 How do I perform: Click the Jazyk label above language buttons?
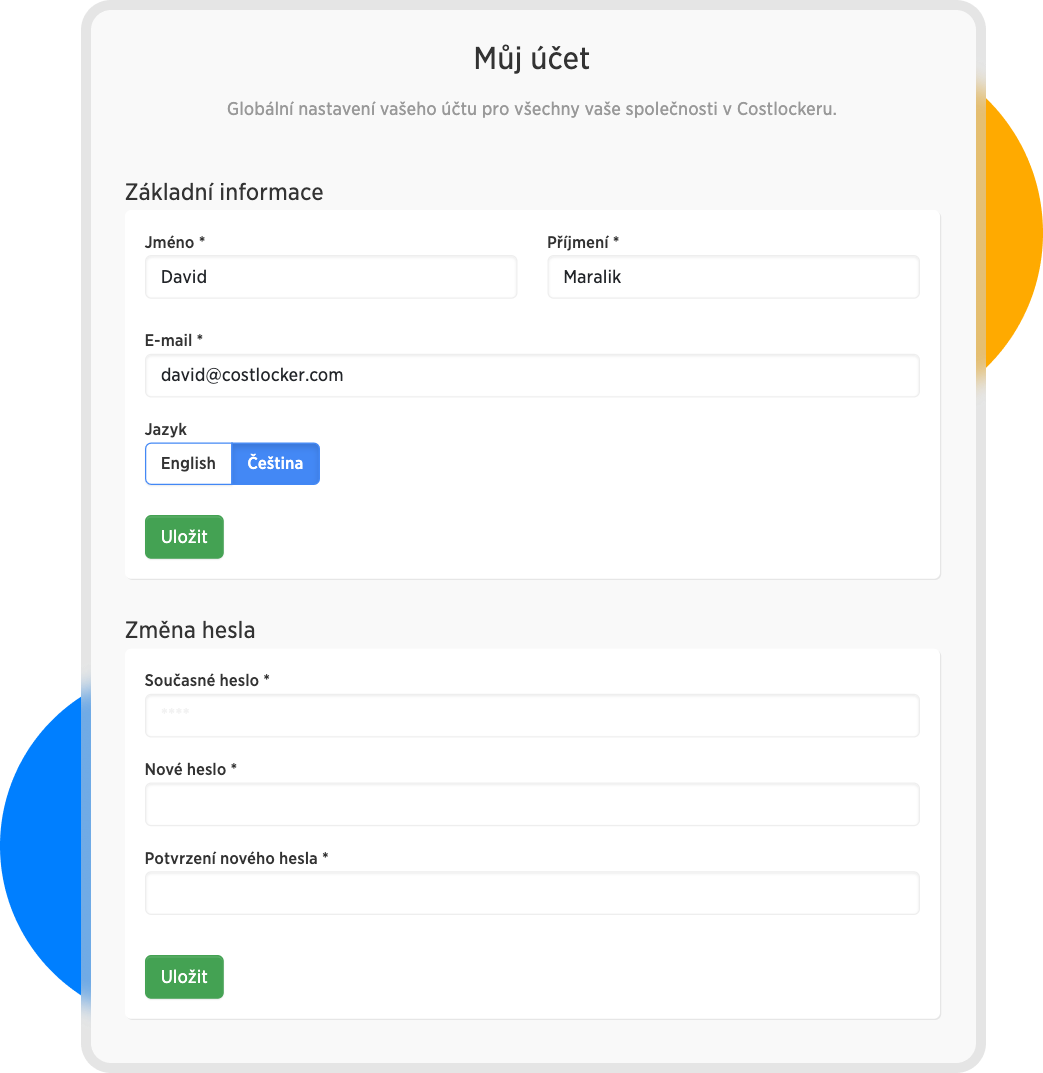166,429
